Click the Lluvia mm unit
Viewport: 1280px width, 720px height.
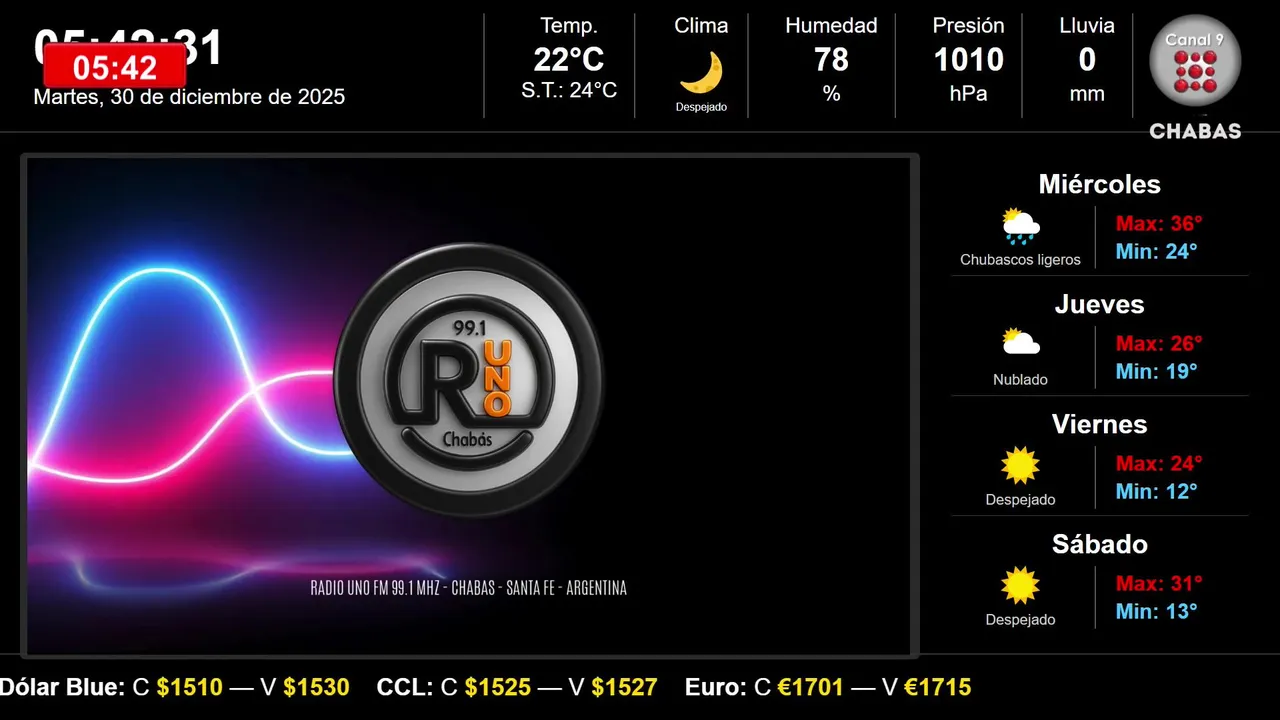point(1087,94)
